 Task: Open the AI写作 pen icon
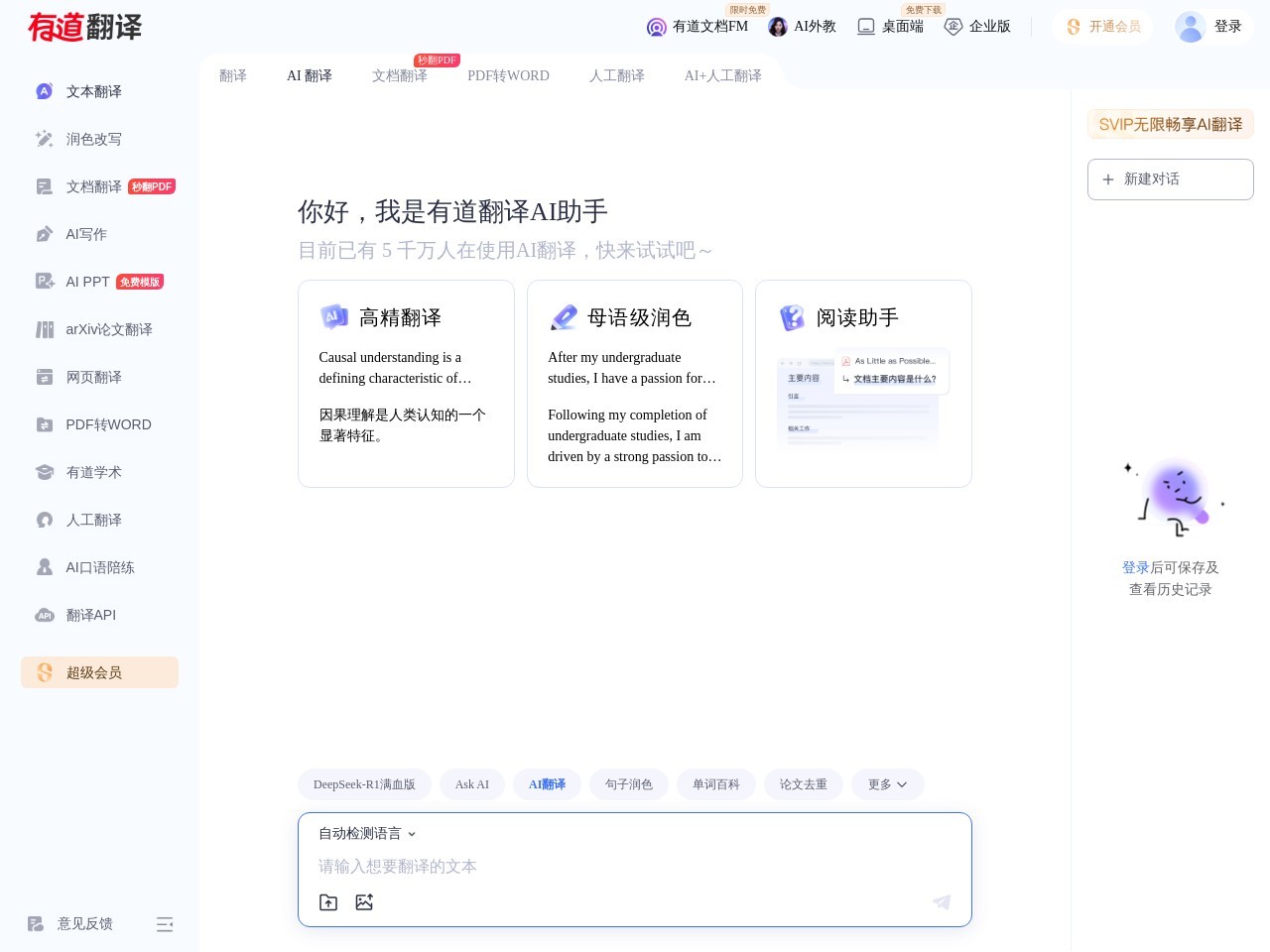coord(45,234)
